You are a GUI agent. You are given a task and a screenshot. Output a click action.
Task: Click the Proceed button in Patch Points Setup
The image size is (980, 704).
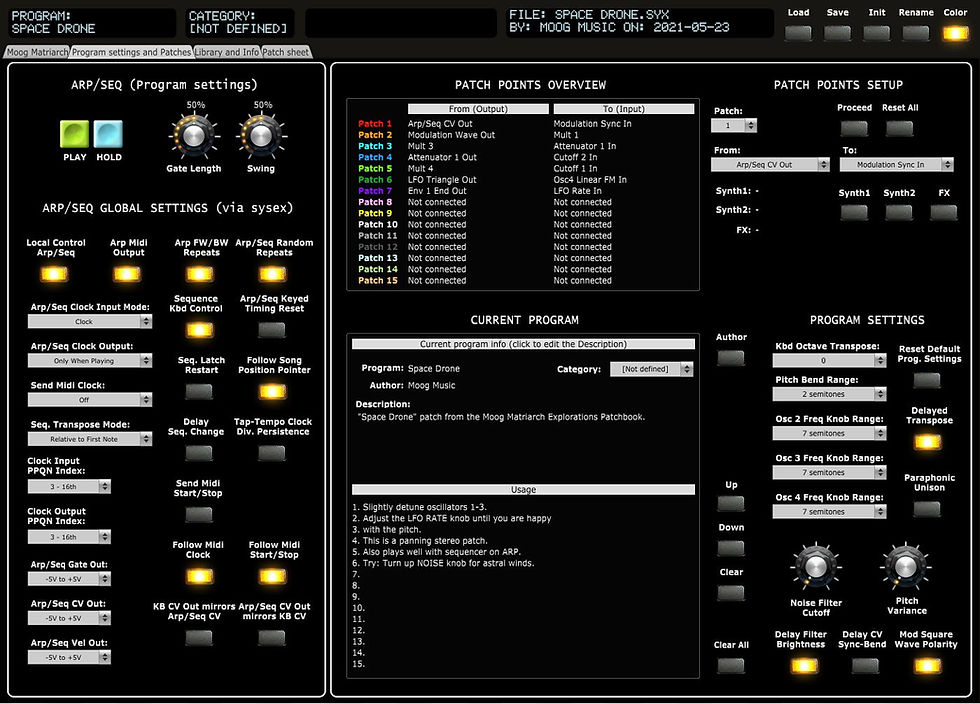(854, 128)
